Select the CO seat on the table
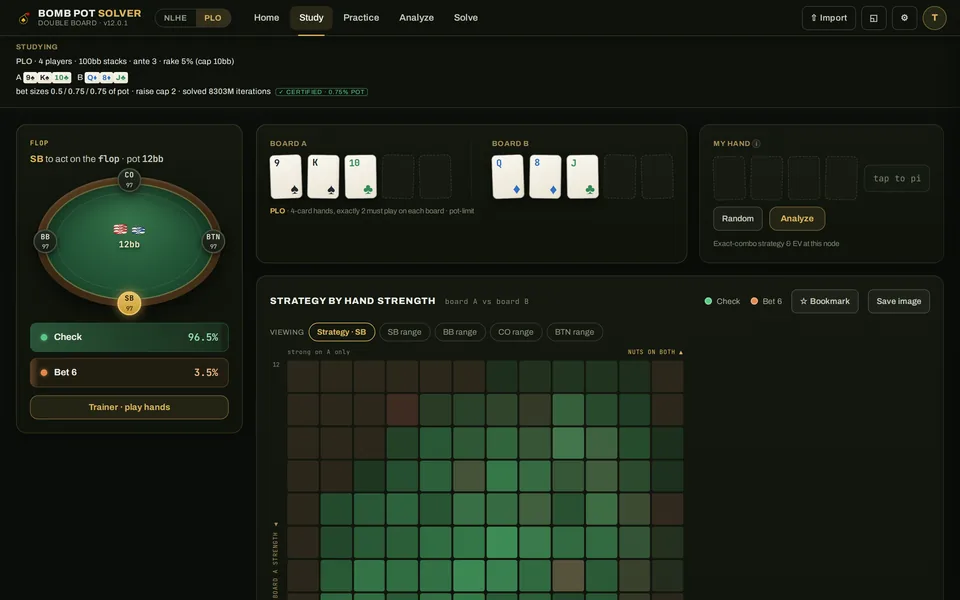Screen dimensions: 960x600 click(x=129, y=180)
